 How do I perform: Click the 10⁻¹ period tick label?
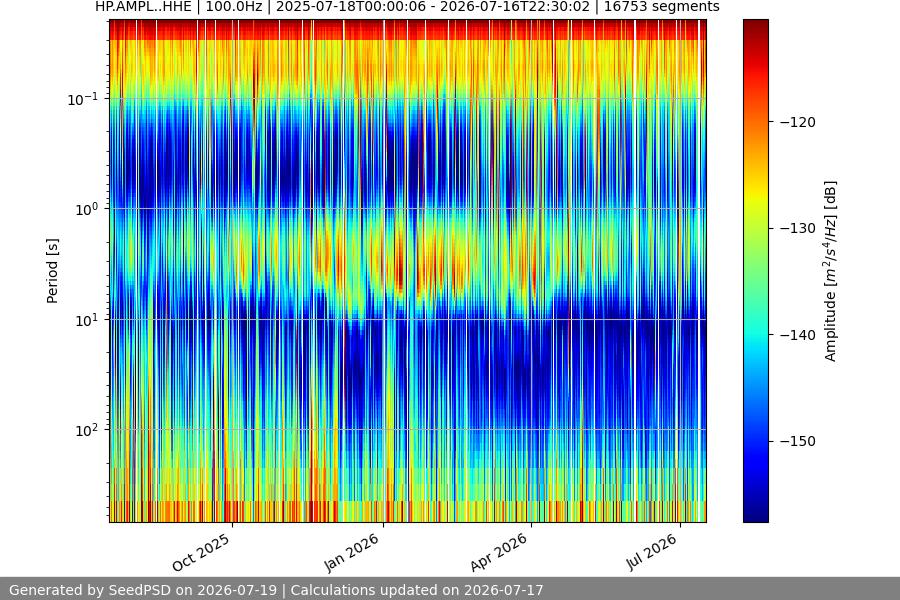tap(83, 99)
